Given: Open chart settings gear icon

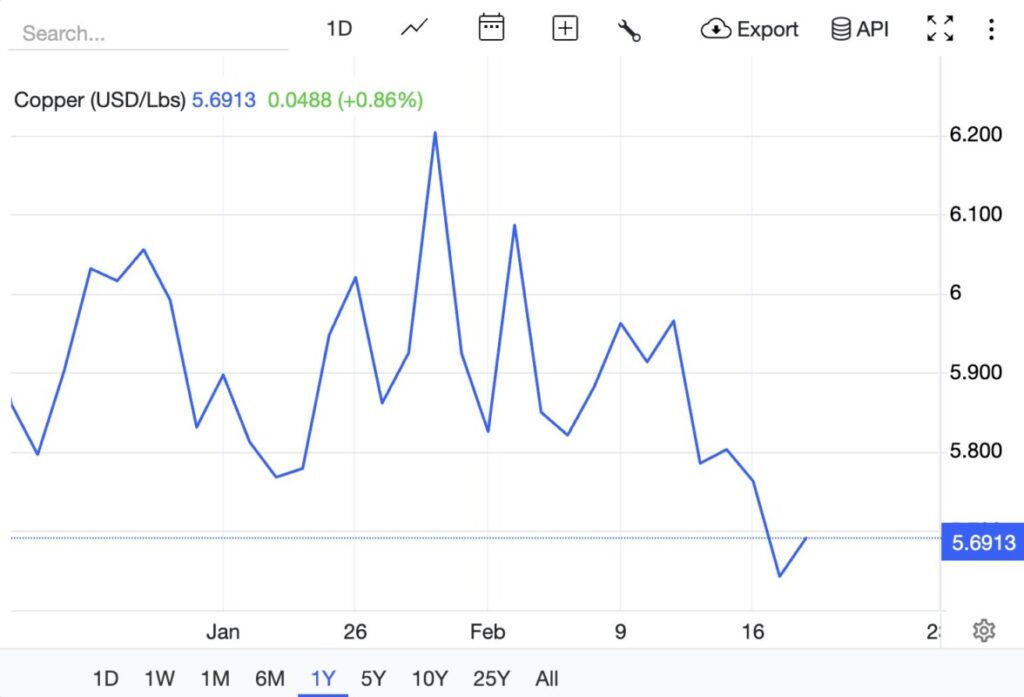Looking at the screenshot, I should [984, 631].
